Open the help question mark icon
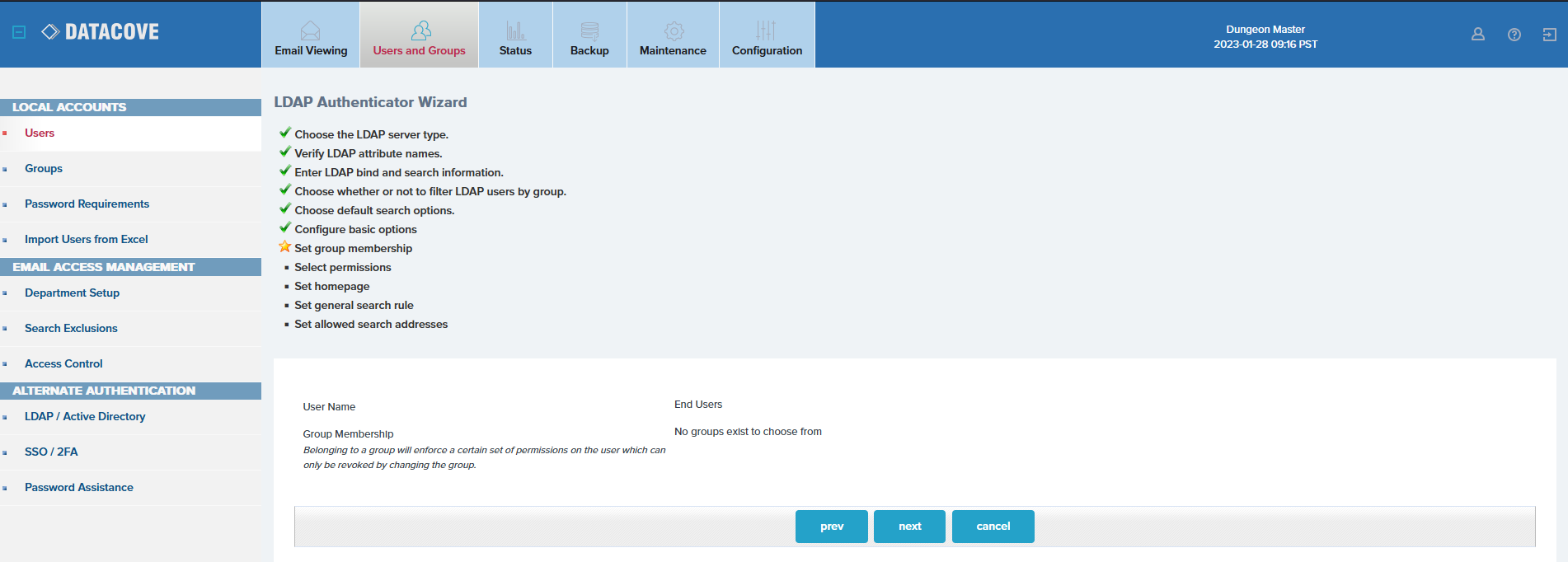The width and height of the screenshot is (1568, 562). [1514, 35]
